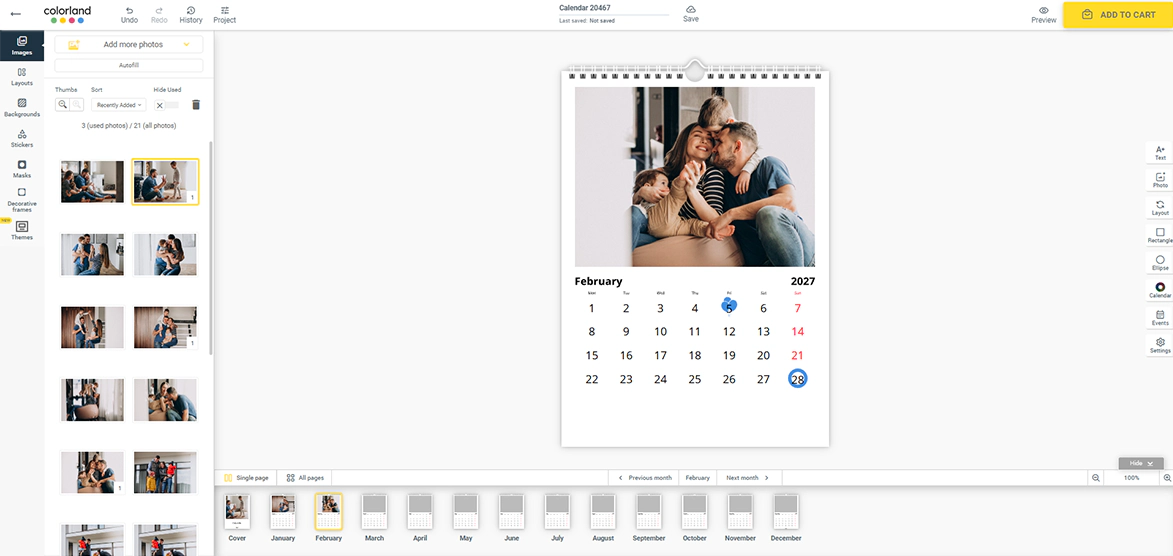This screenshot has height=556, width=1173.
Task: Open the Calendar color settings tool
Action: [x=1160, y=290]
